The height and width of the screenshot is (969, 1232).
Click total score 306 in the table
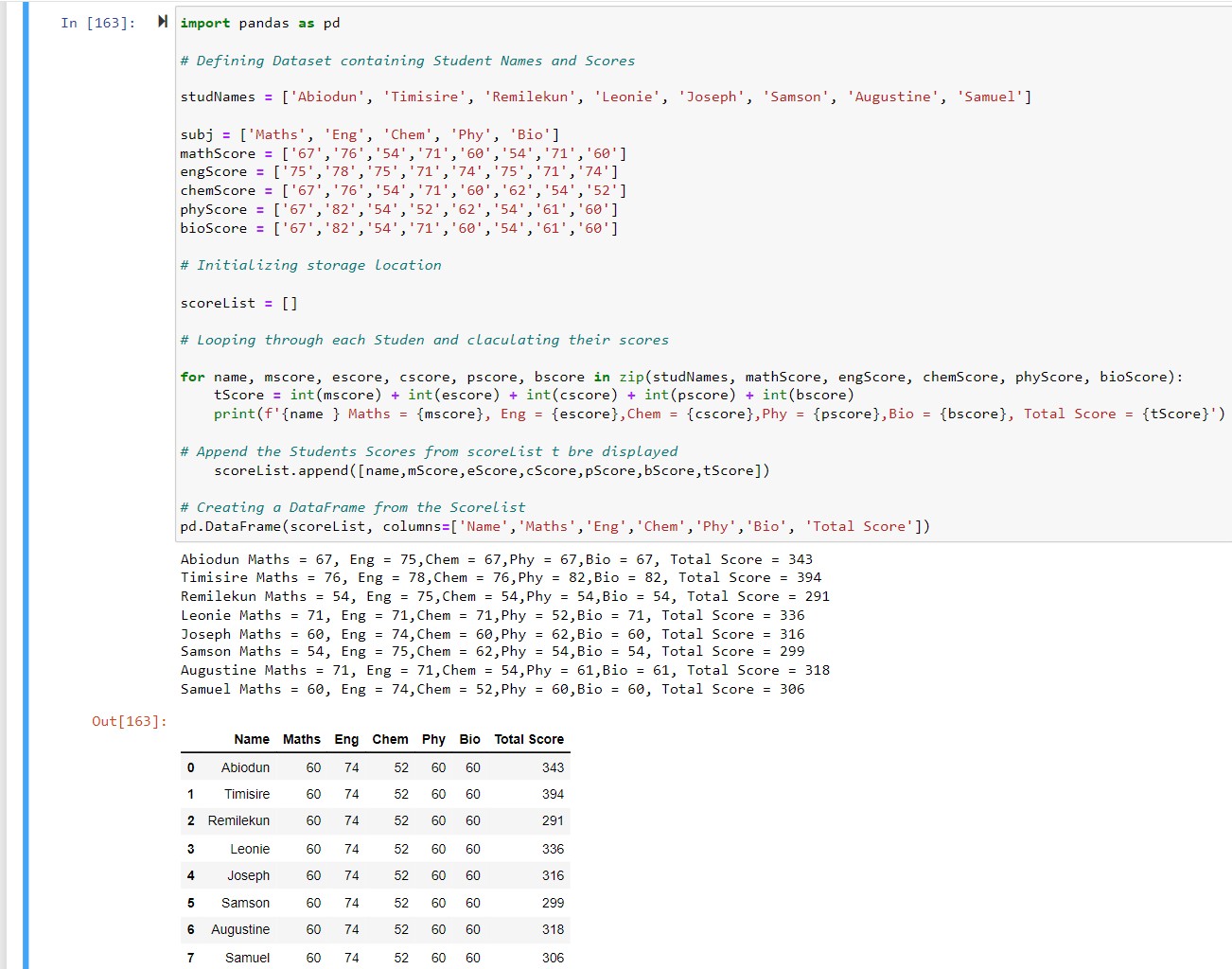pos(553,958)
